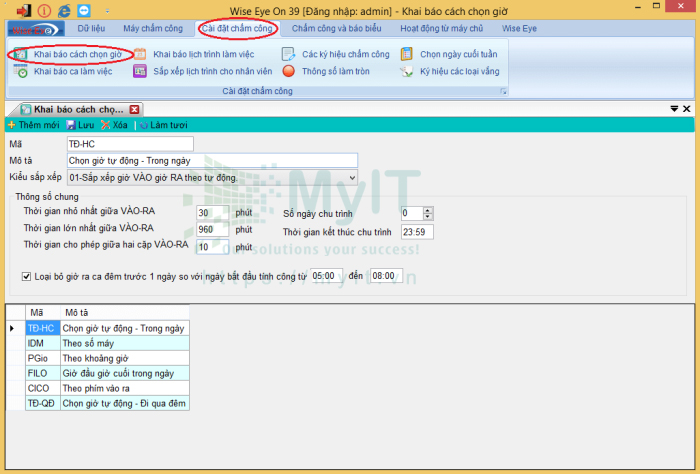Open Khai báo ca làm việc
The image size is (700, 474).
click(x=73, y=71)
